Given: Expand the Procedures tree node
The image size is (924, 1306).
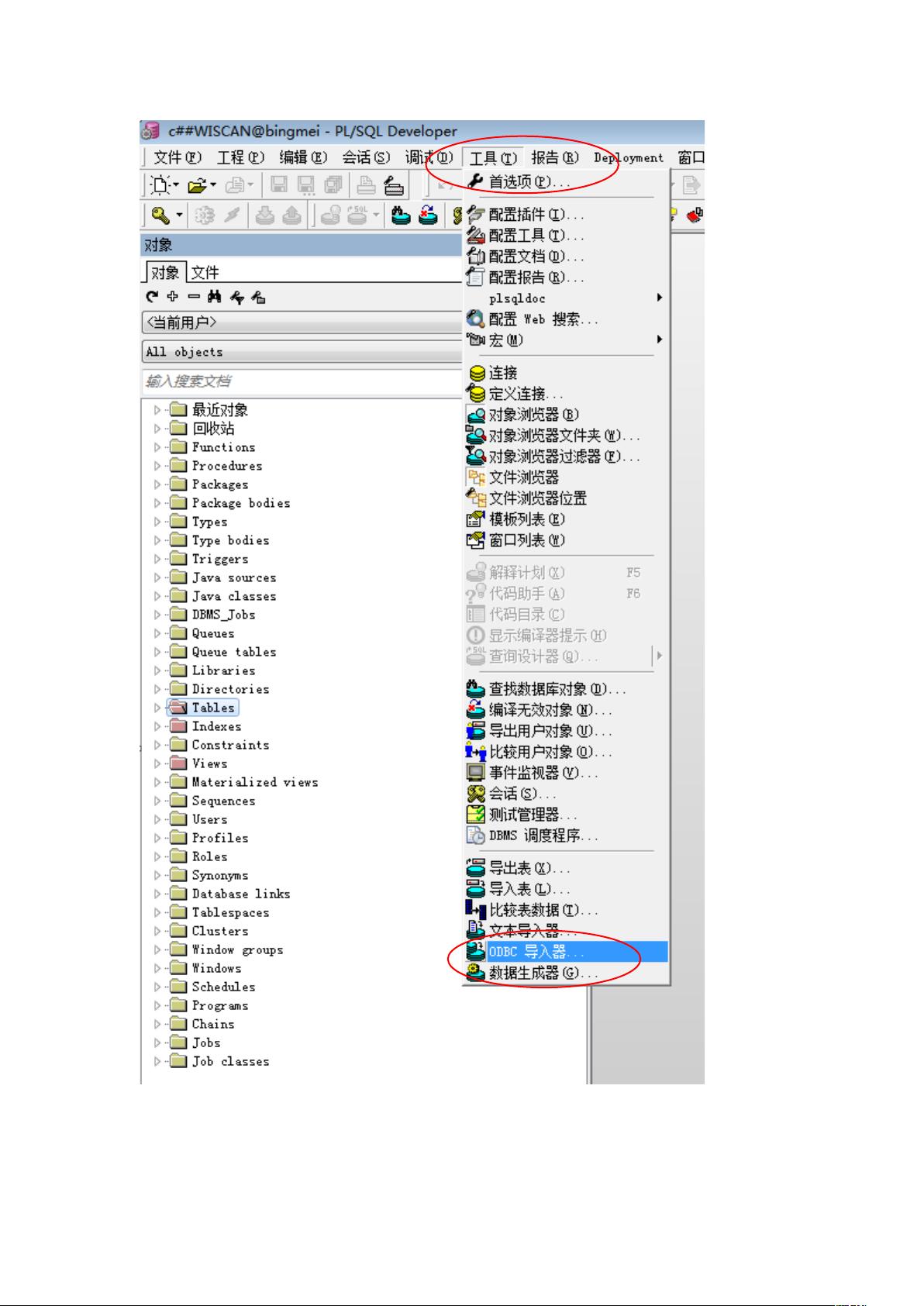Looking at the screenshot, I should pos(158,466).
